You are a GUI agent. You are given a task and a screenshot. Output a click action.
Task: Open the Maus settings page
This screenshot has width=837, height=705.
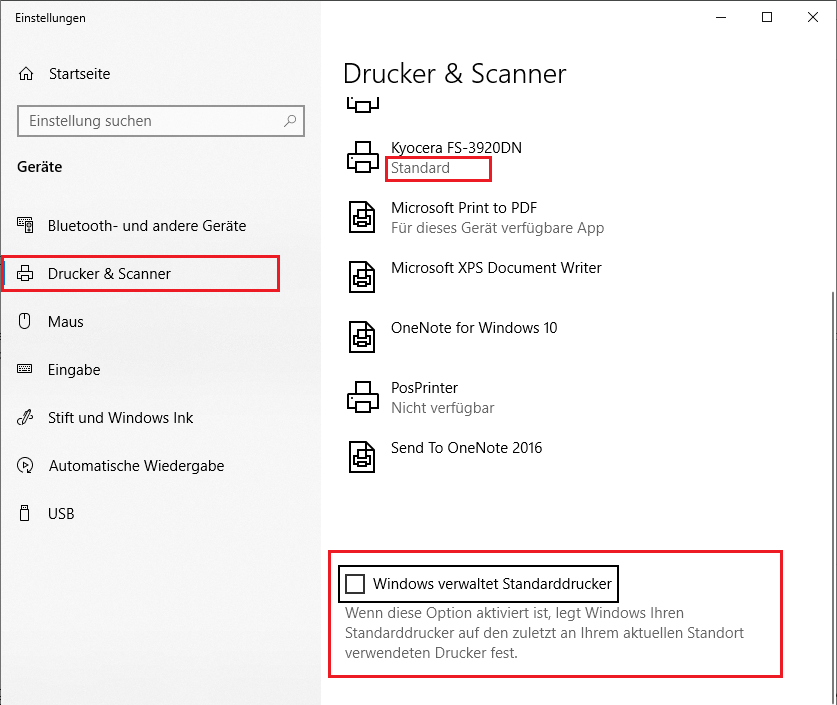66,322
